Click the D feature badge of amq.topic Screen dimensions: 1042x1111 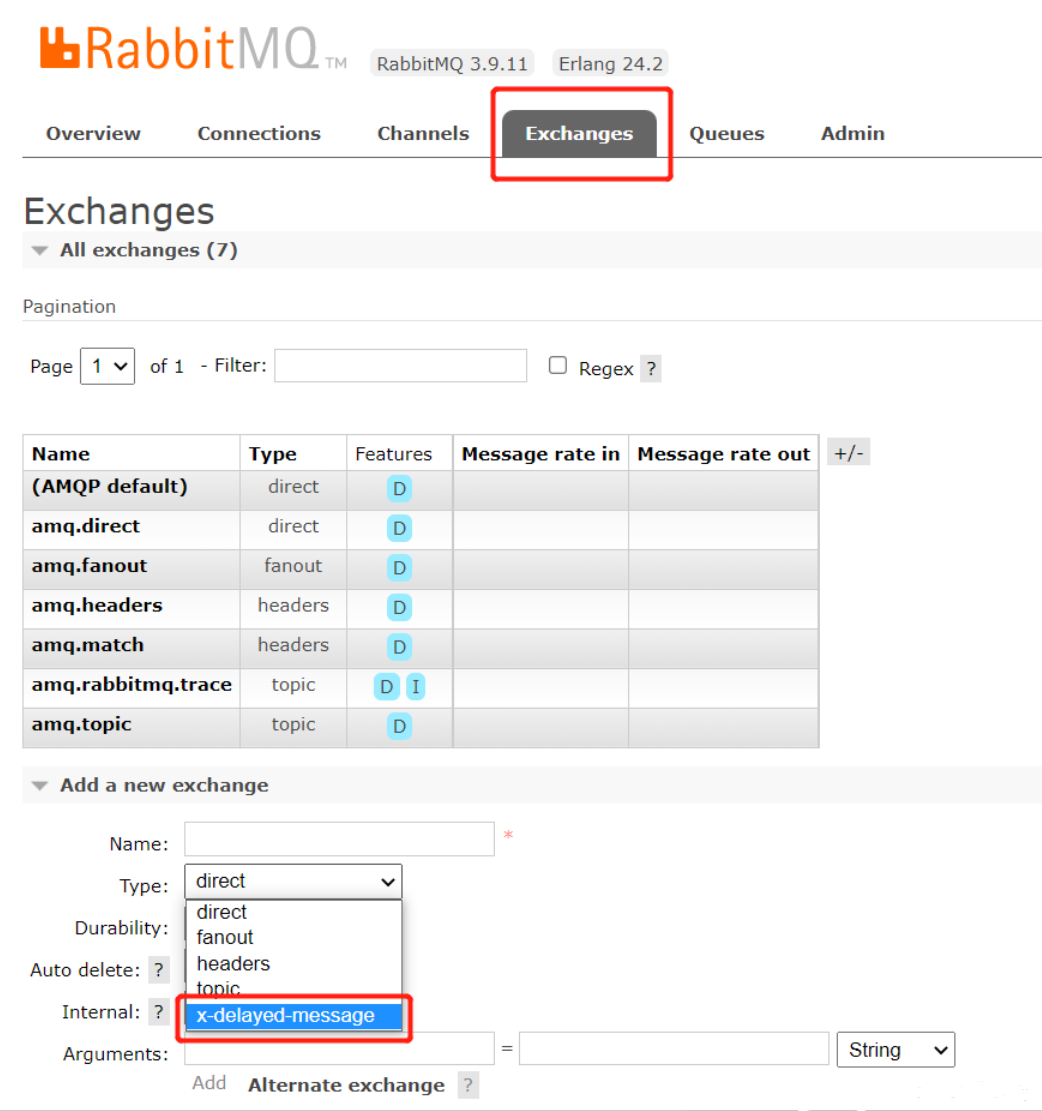(399, 727)
